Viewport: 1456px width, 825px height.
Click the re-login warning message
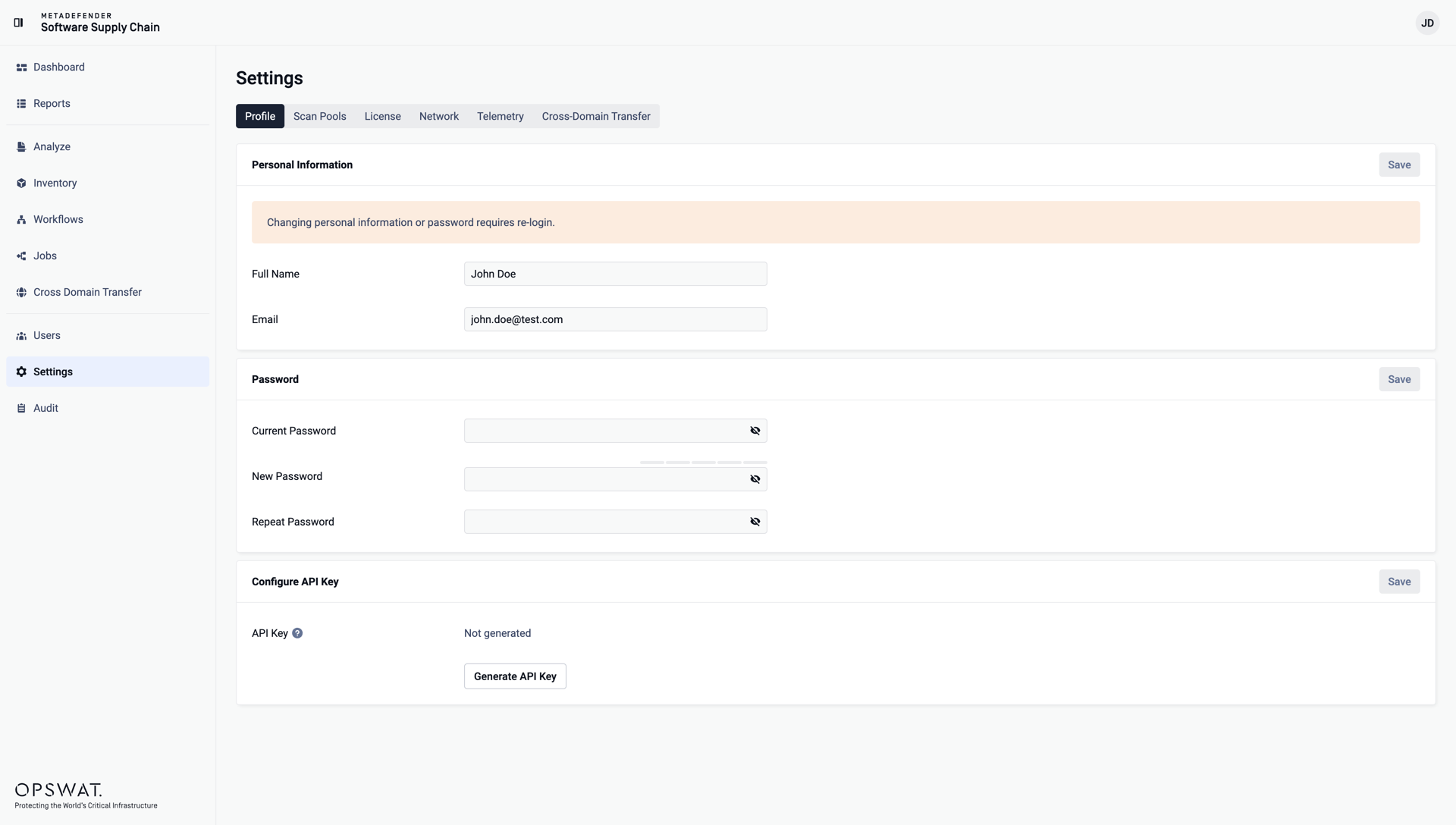tap(836, 222)
